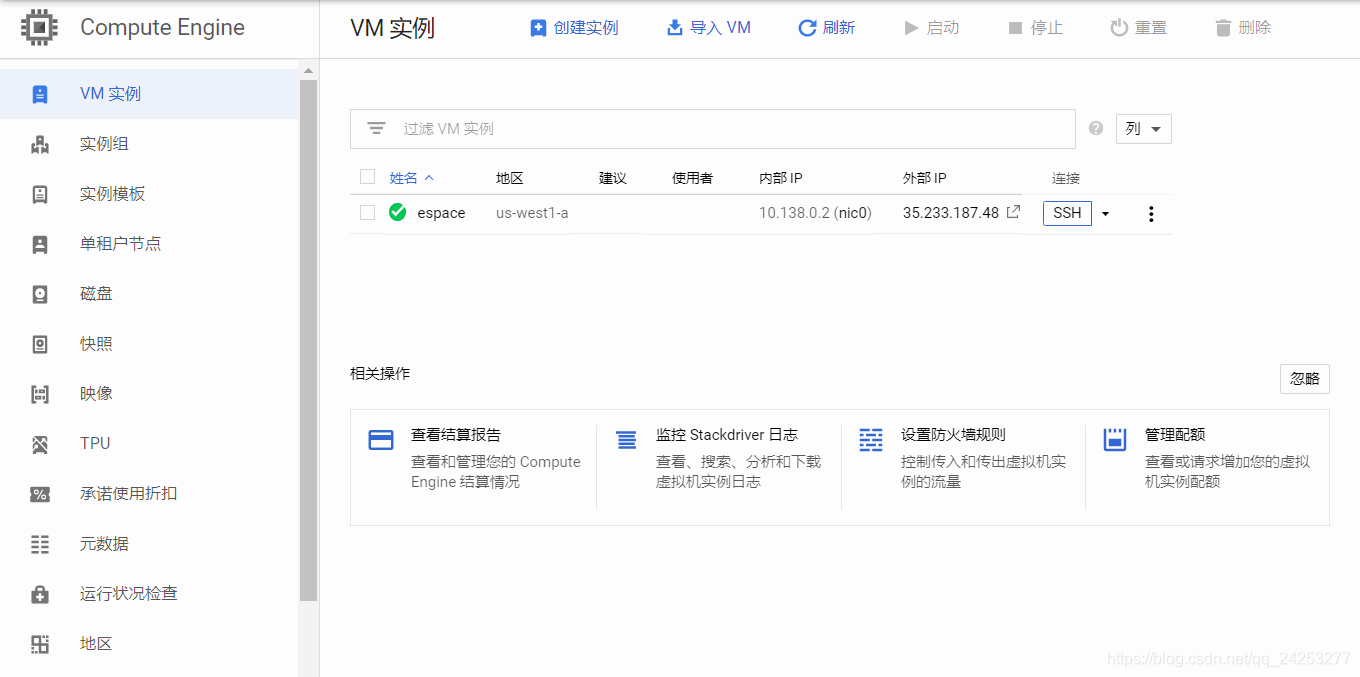Connect to espace via SSH button
1360x677 pixels.
click(1067, 213)
